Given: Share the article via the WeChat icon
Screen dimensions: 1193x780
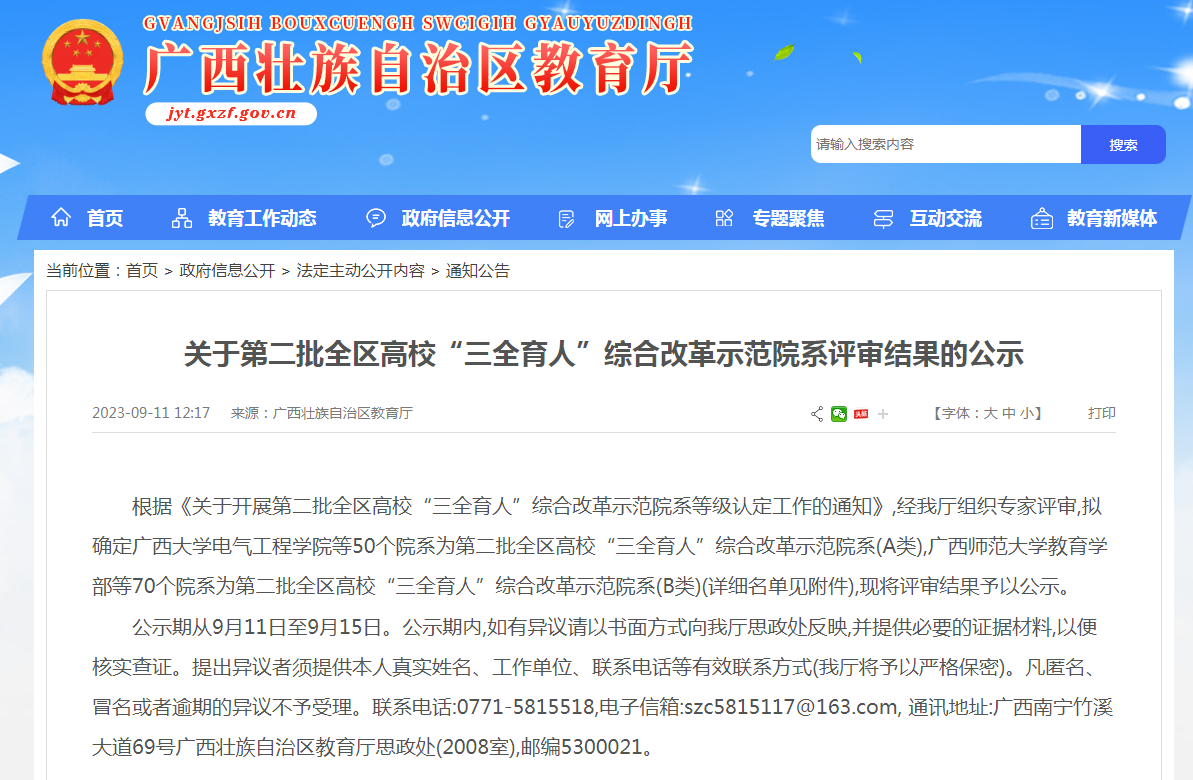Looking at the screenshot, I should (x=839, y=414).
